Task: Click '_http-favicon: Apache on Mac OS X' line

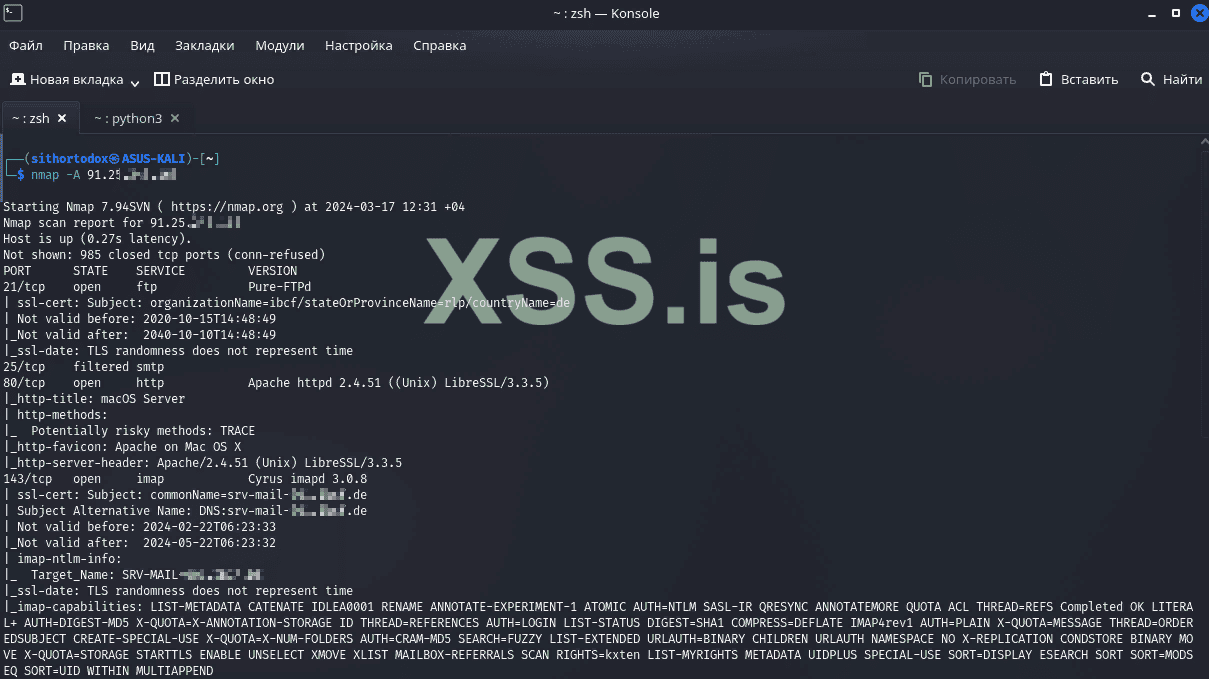Action: click(x=122, y=447)
